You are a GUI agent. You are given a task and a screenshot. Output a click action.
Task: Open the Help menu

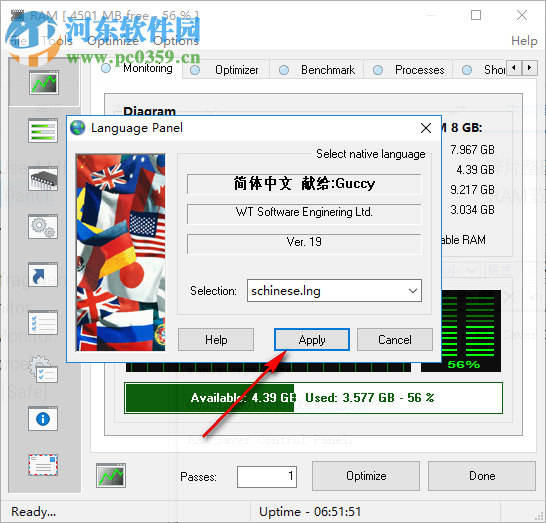tap(524, 41)
